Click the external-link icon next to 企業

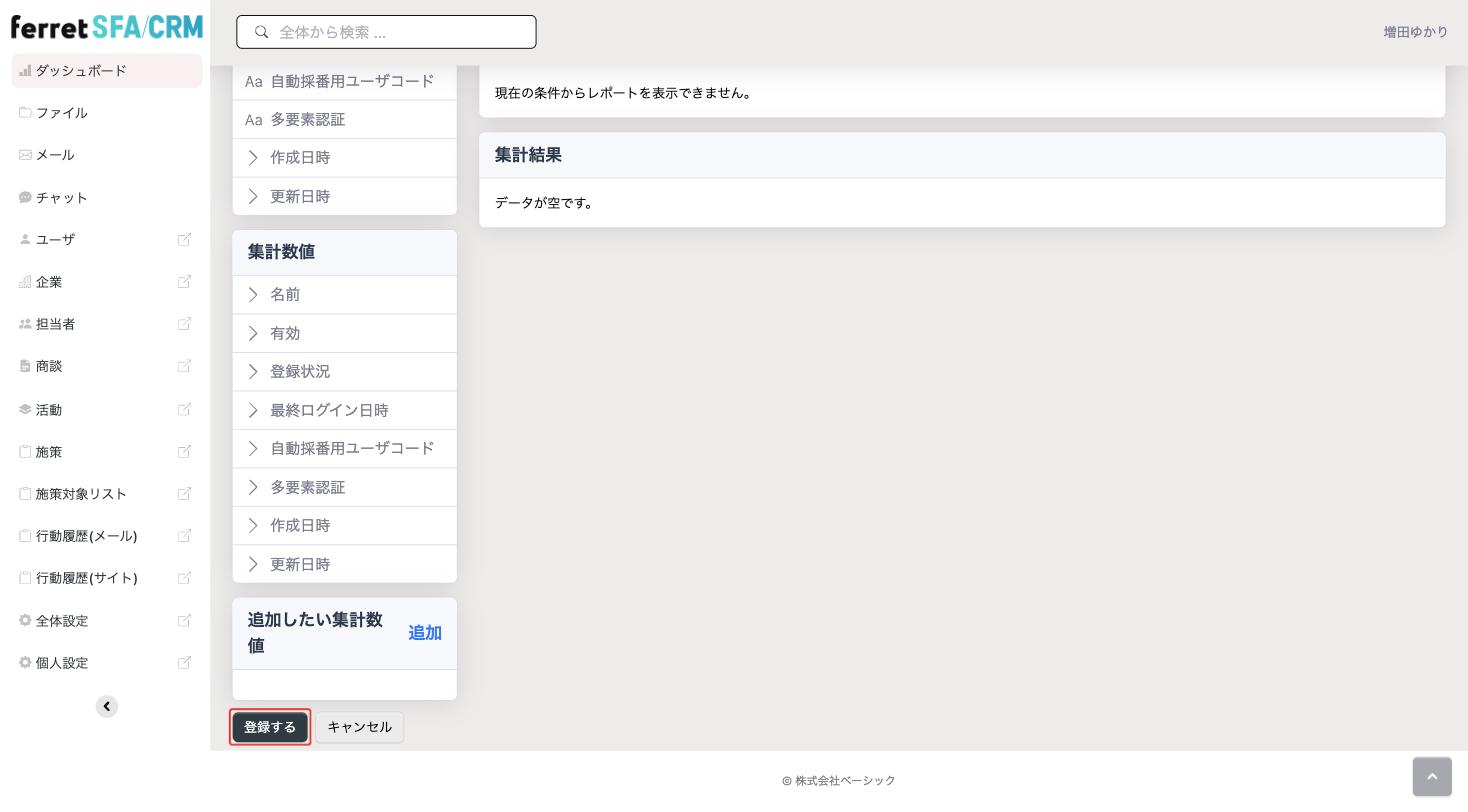(x=184, y=282)
